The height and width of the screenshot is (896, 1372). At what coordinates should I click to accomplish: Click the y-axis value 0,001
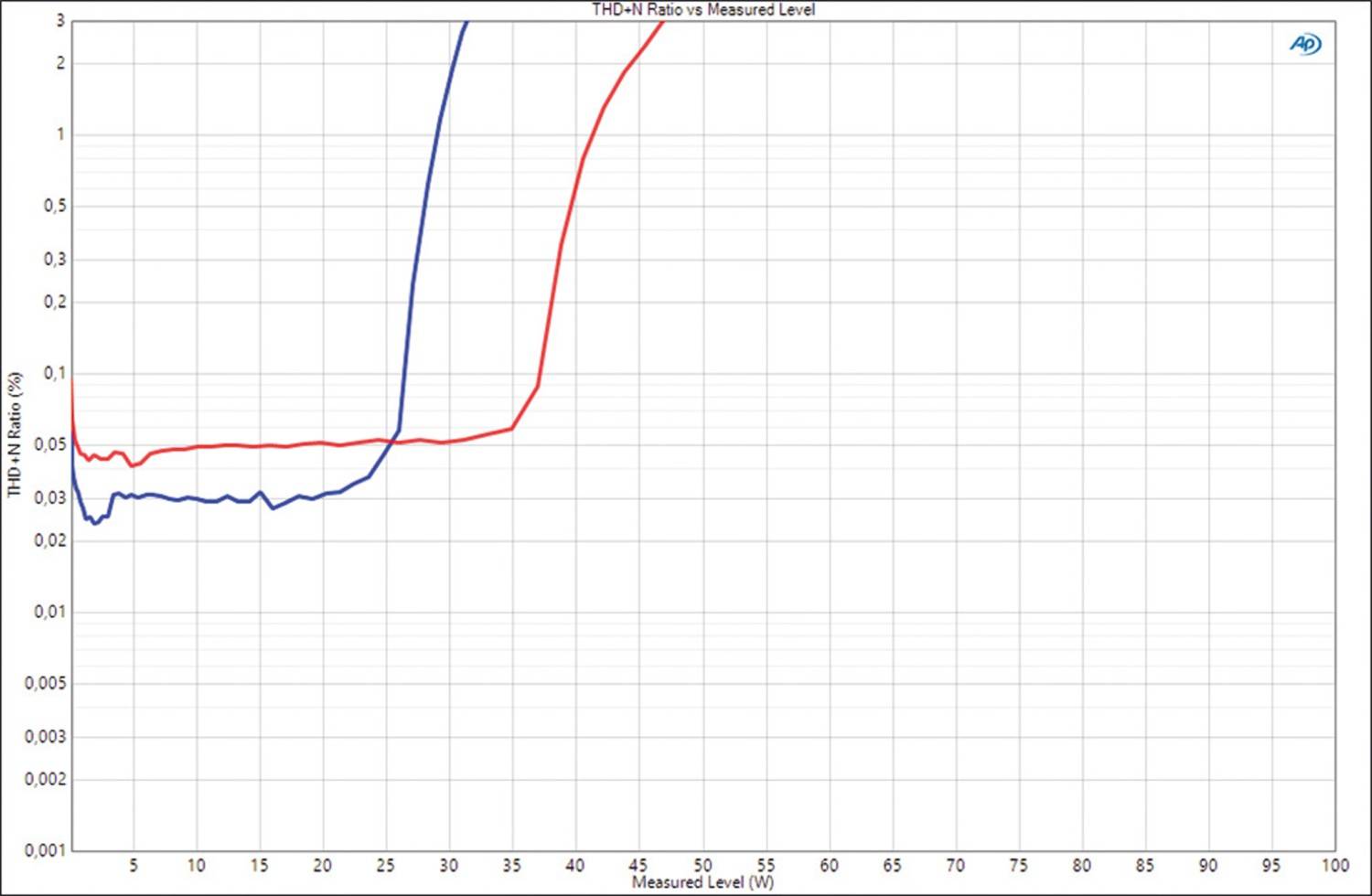click(x=46, y=850)
